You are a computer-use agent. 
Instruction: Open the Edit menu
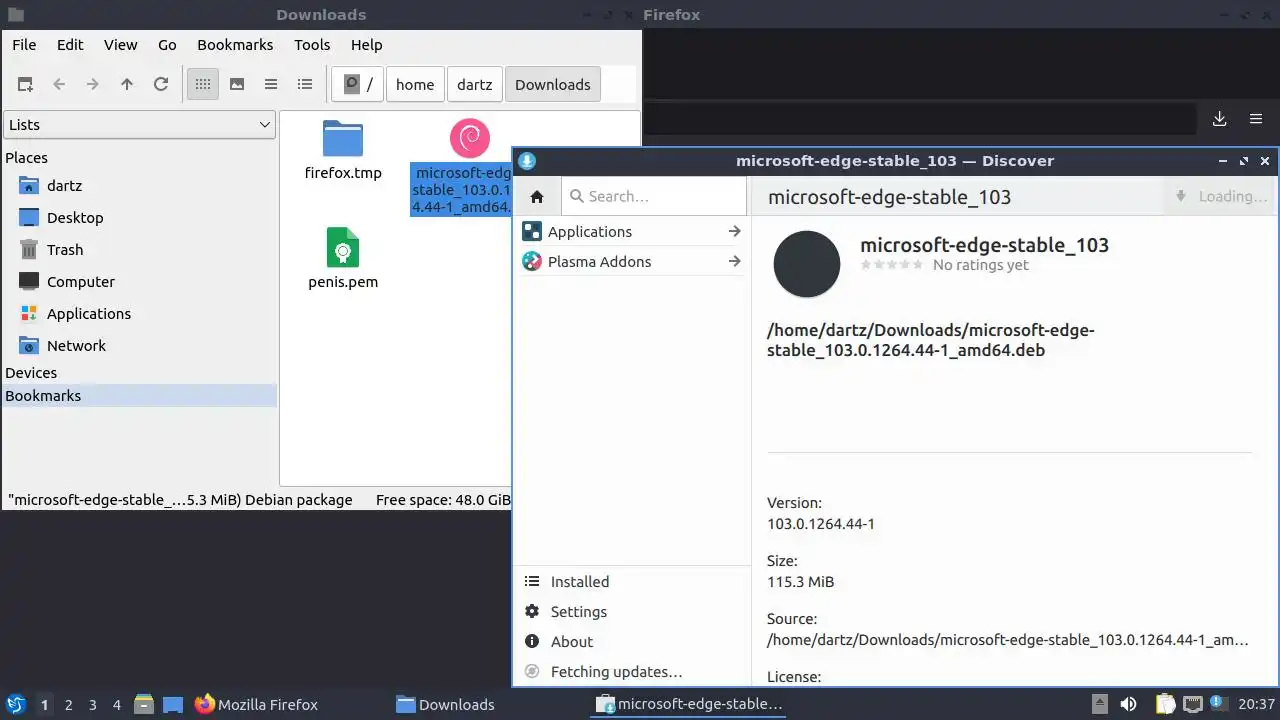click(x=70, y=45)
